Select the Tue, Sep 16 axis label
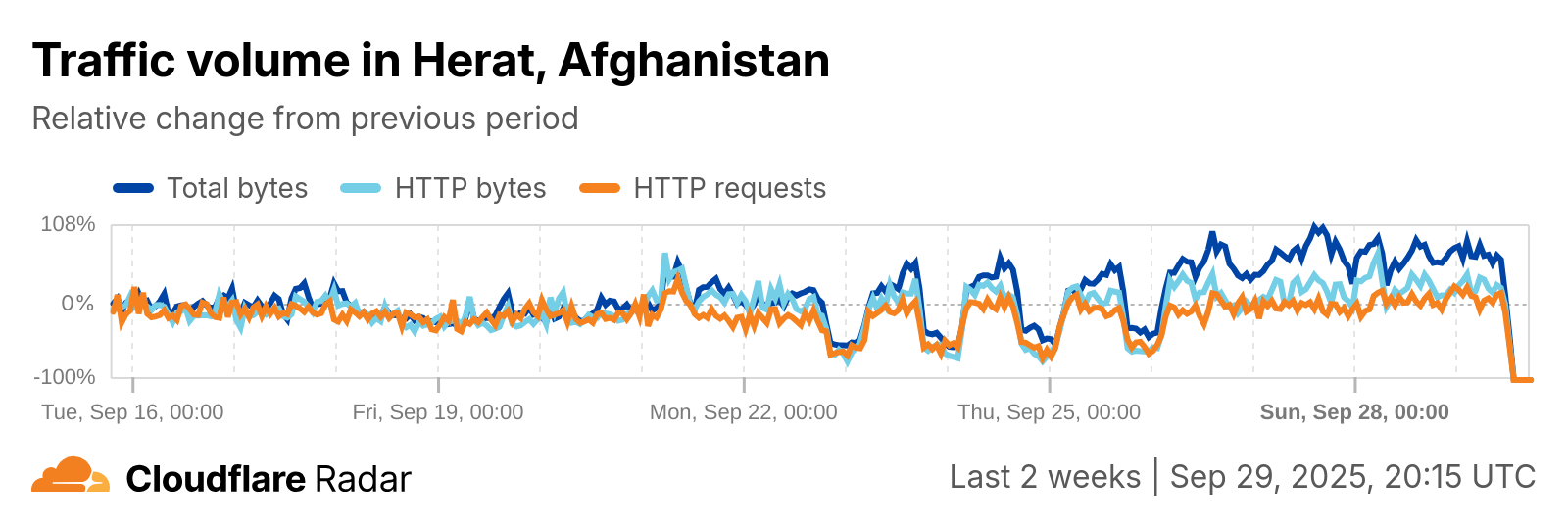Screen dimensions: 1568x525 pyautogui.click(x=132, y=412)
